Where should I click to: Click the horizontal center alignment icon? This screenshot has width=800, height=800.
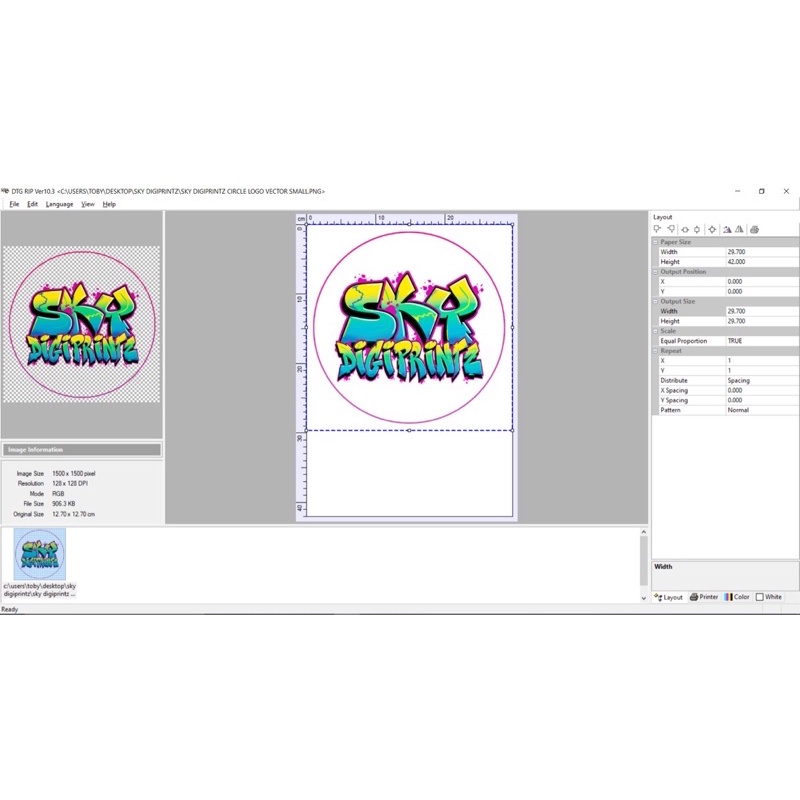[x=685, y=229]
